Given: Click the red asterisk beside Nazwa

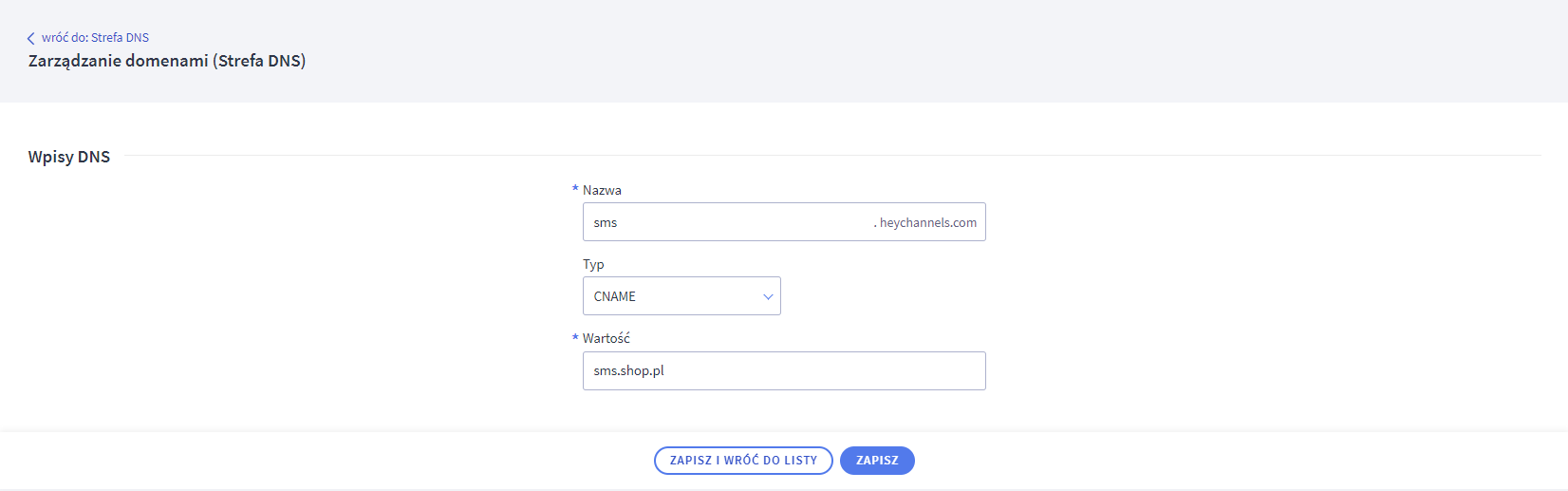Looking at the screenshot, I should [575, 189].
